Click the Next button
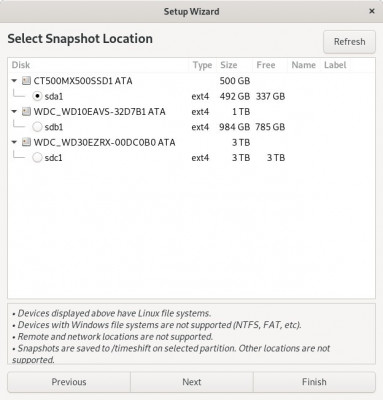383x400 pixels. [192, 382]
